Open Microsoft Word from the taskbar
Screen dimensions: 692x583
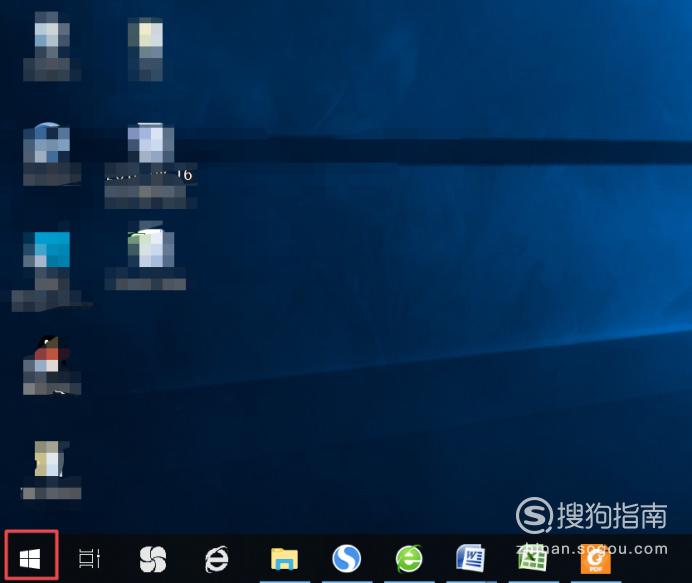(x=470, y=558)
